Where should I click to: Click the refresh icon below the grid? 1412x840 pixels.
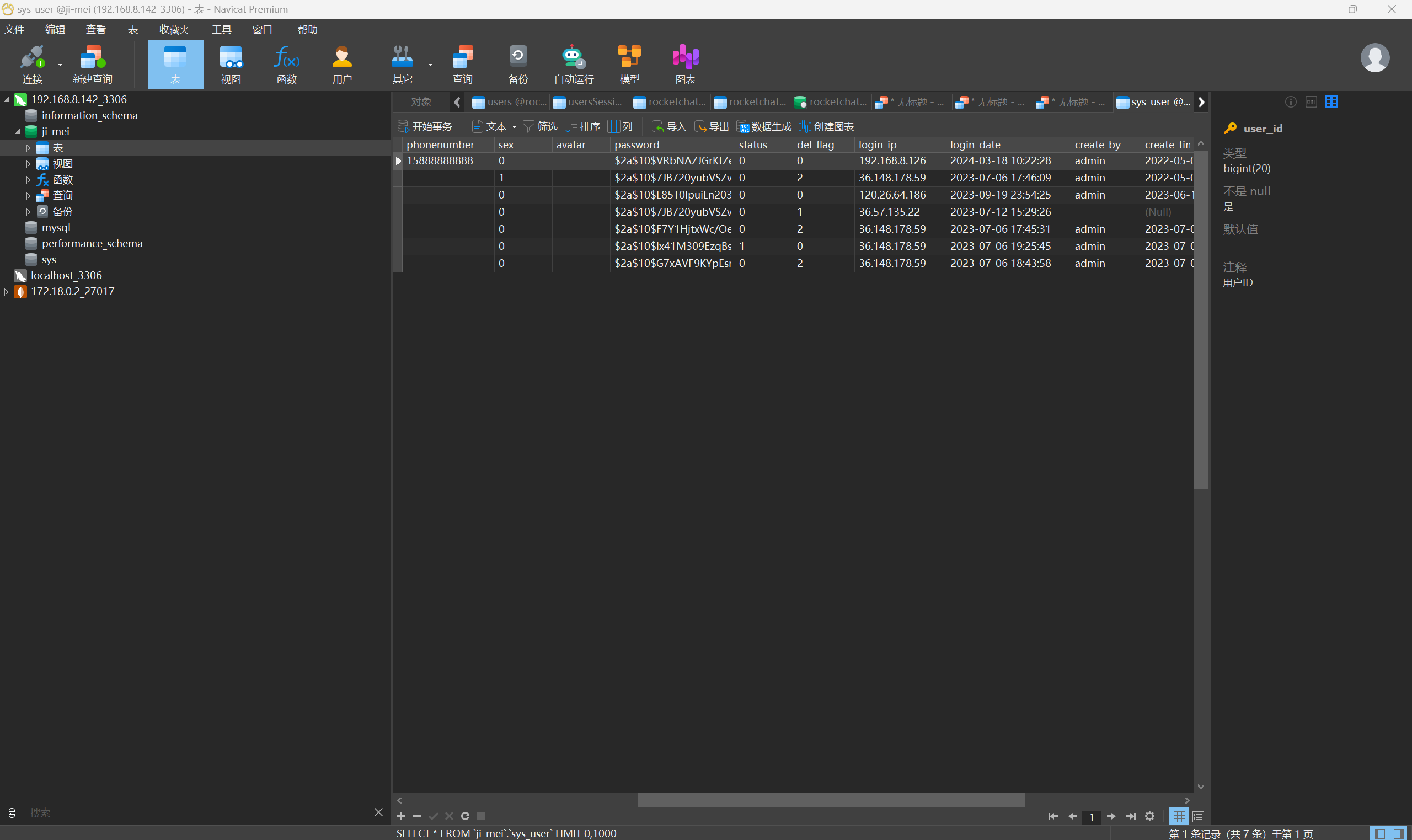(465, 816)
